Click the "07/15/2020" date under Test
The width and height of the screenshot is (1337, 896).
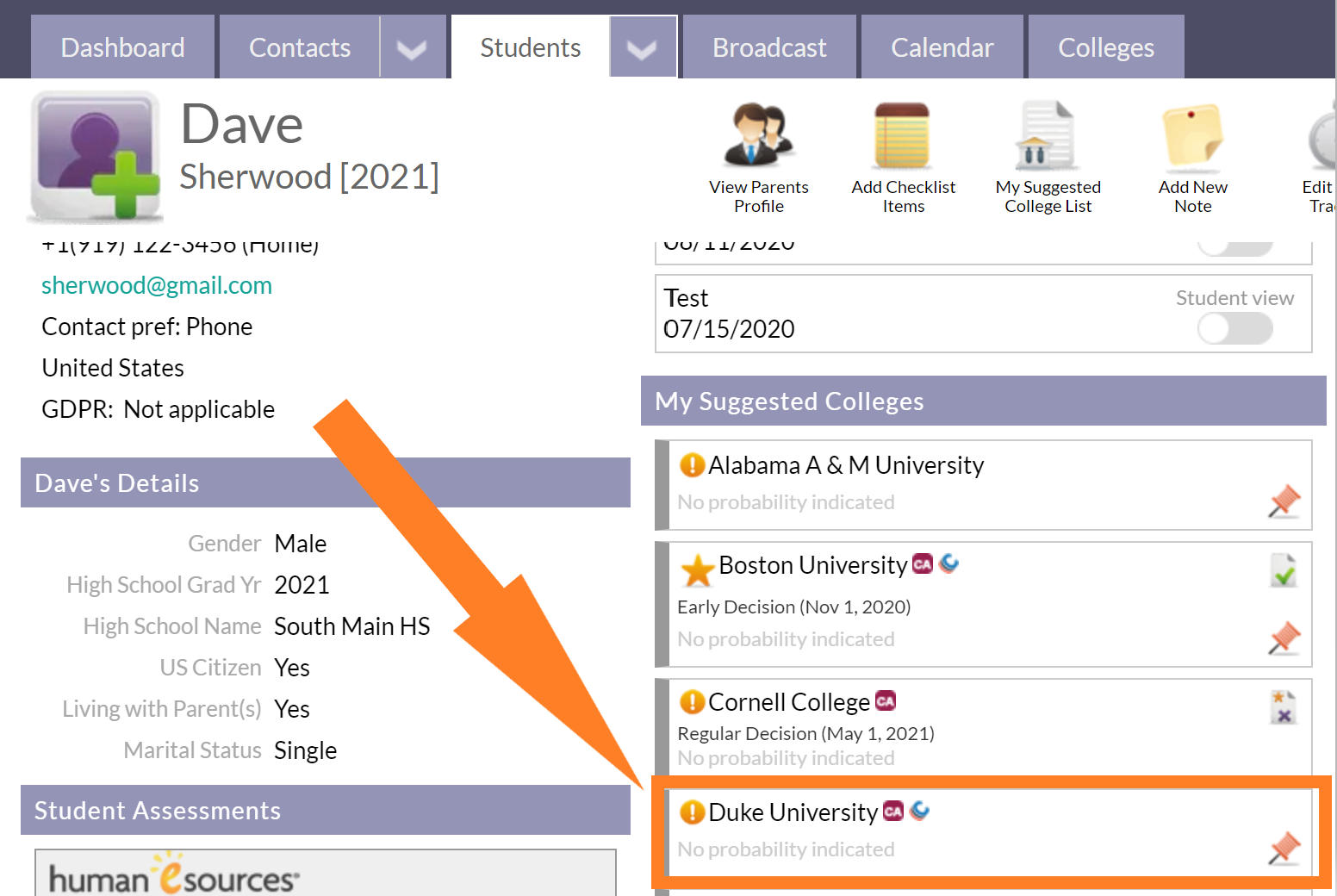[x=729, y=329]
